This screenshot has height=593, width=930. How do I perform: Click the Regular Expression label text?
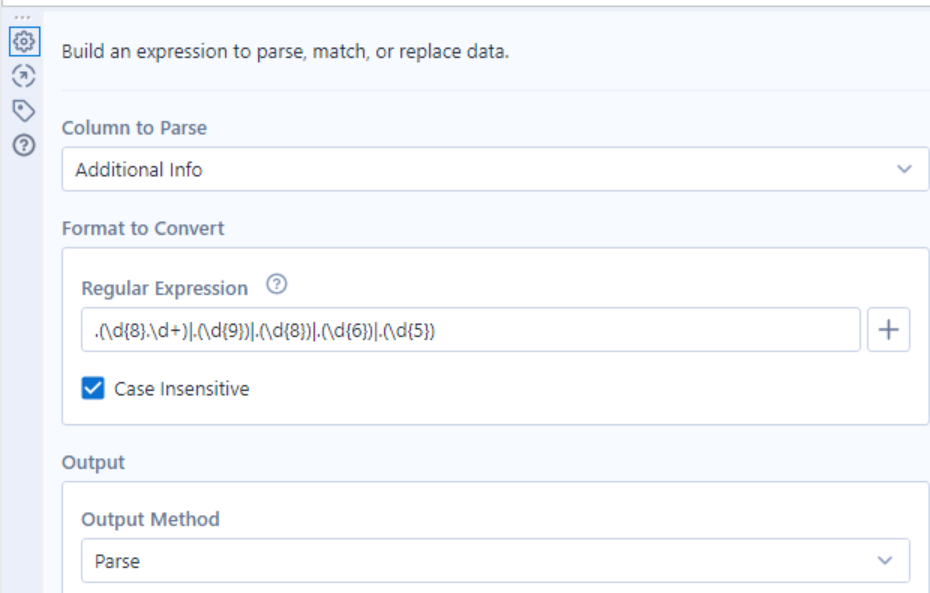(x=164, y=288)
